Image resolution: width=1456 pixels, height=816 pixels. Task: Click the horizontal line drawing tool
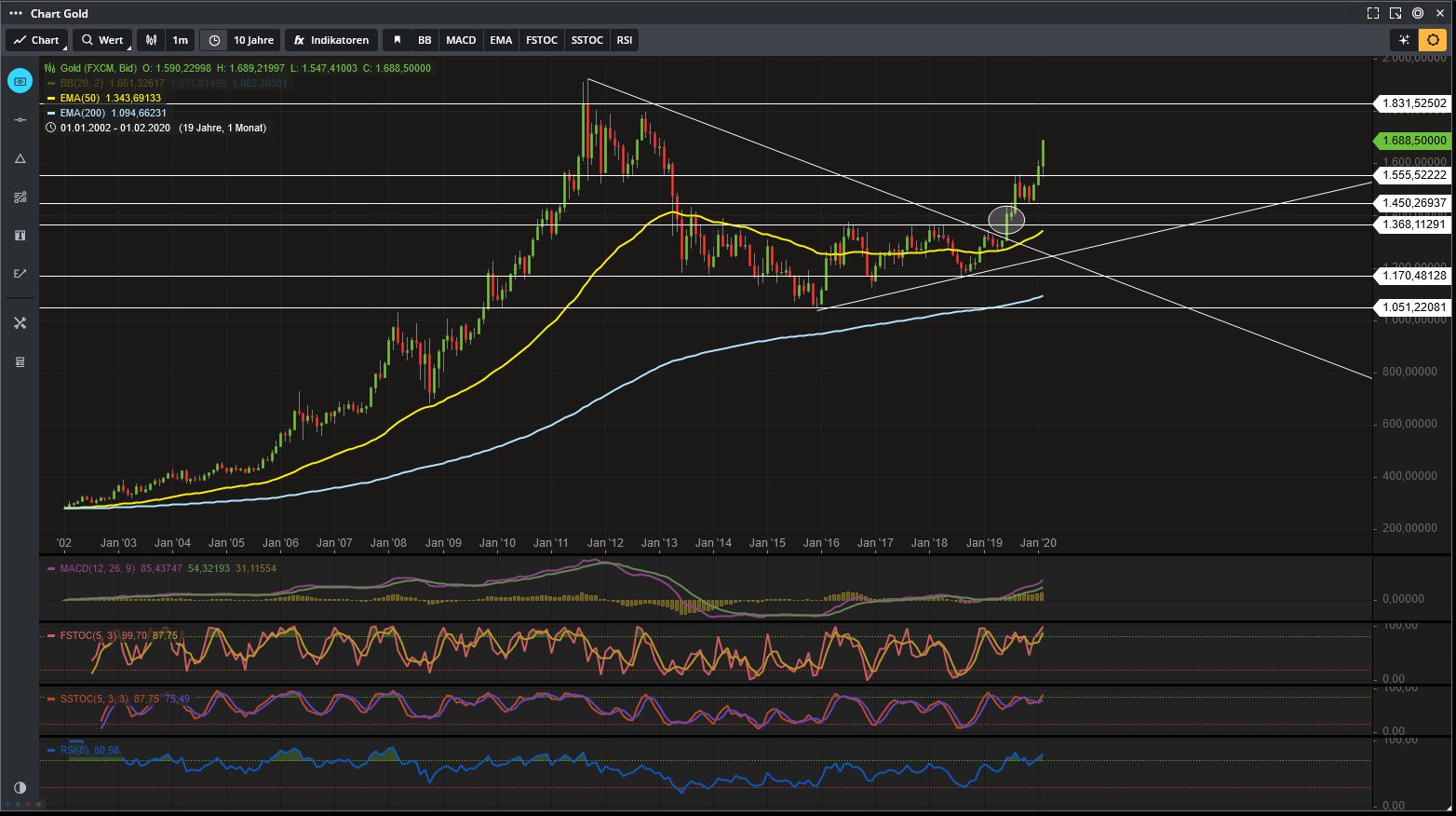coord(20,120)
